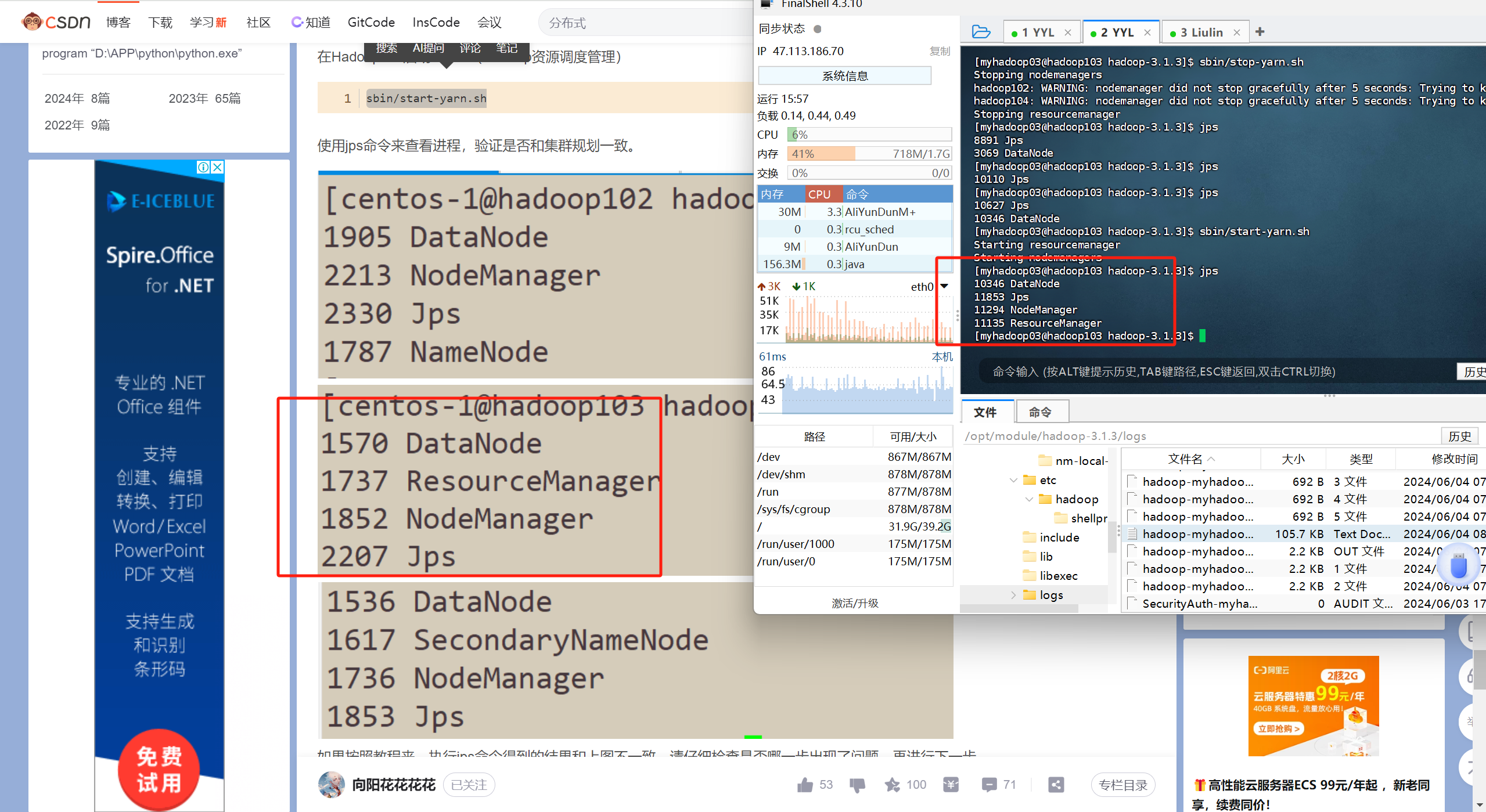Close the 2 YYL session tab

click(1147, 33)
